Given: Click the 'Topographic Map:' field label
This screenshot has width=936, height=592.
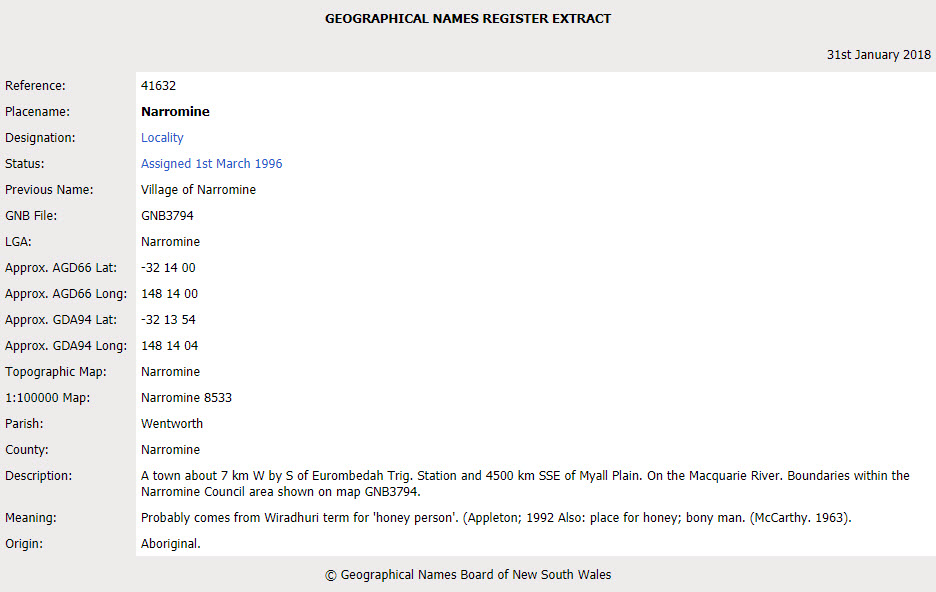Looking at the screenshot, I should pyautogui.click(x=55, y=372).
